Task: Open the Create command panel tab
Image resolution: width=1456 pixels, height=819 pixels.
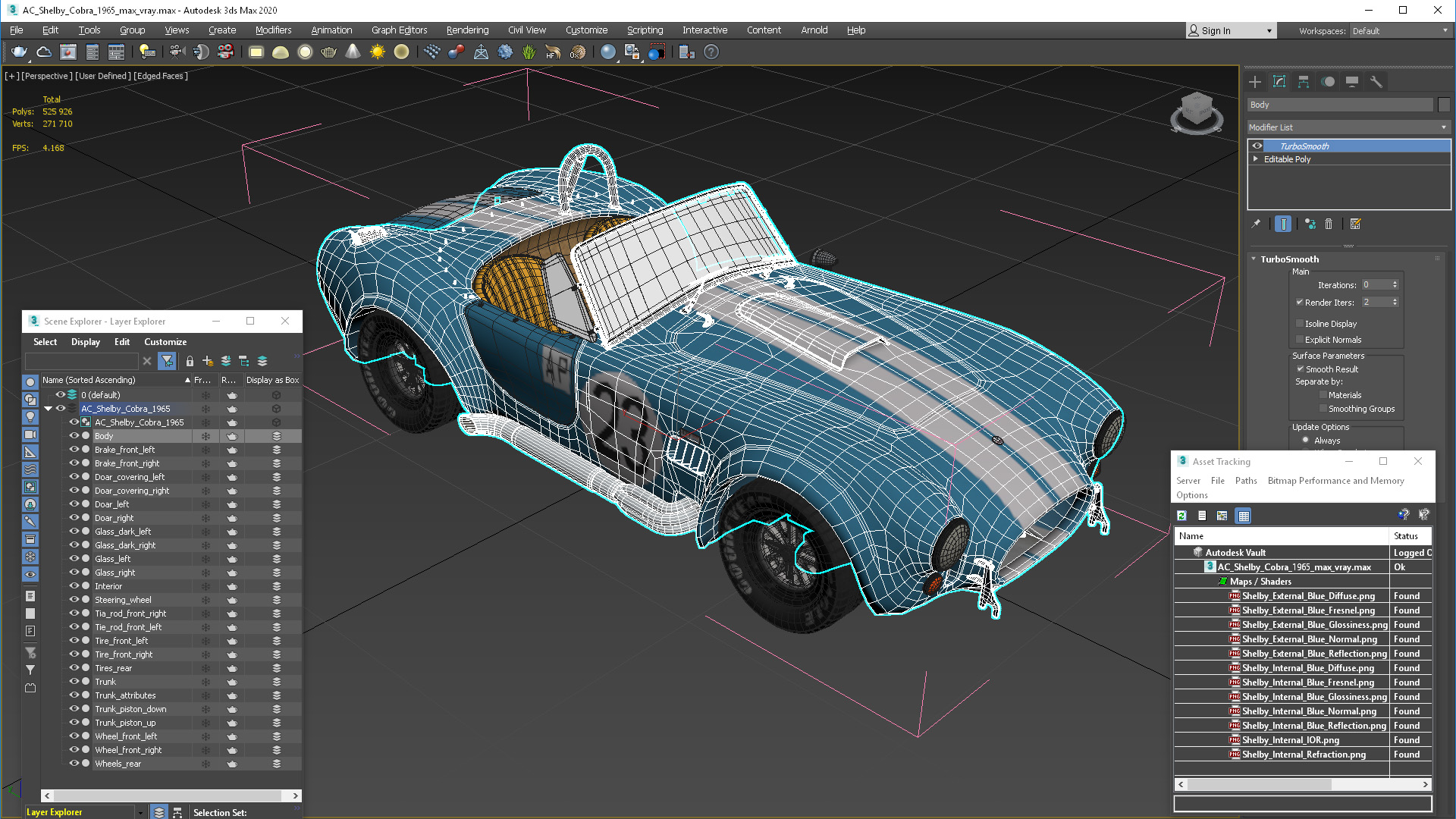Action: pos(1255,82)
